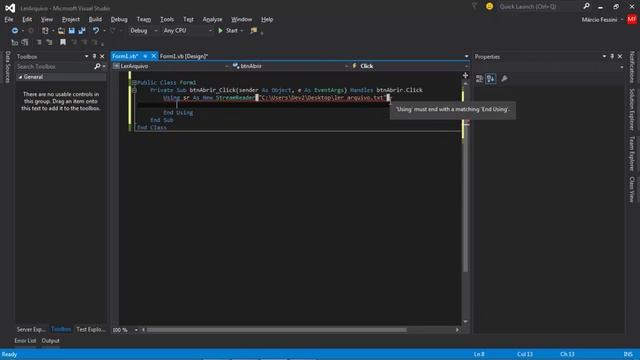Save the current file with Save icon

tap(72, 31)
